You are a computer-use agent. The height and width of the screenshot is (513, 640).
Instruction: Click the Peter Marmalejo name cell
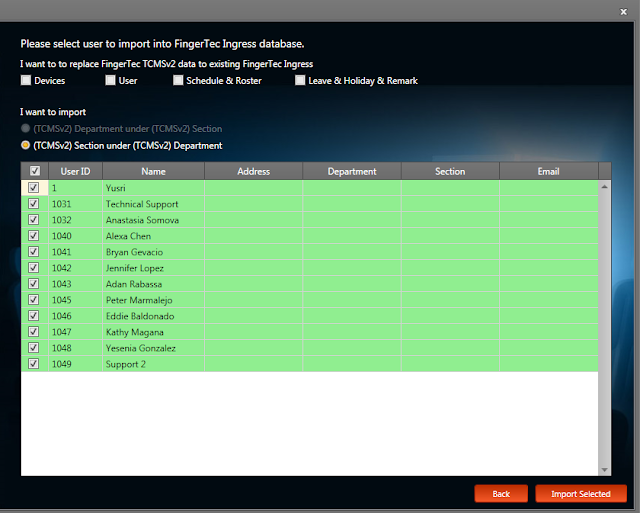click(153, 300)
